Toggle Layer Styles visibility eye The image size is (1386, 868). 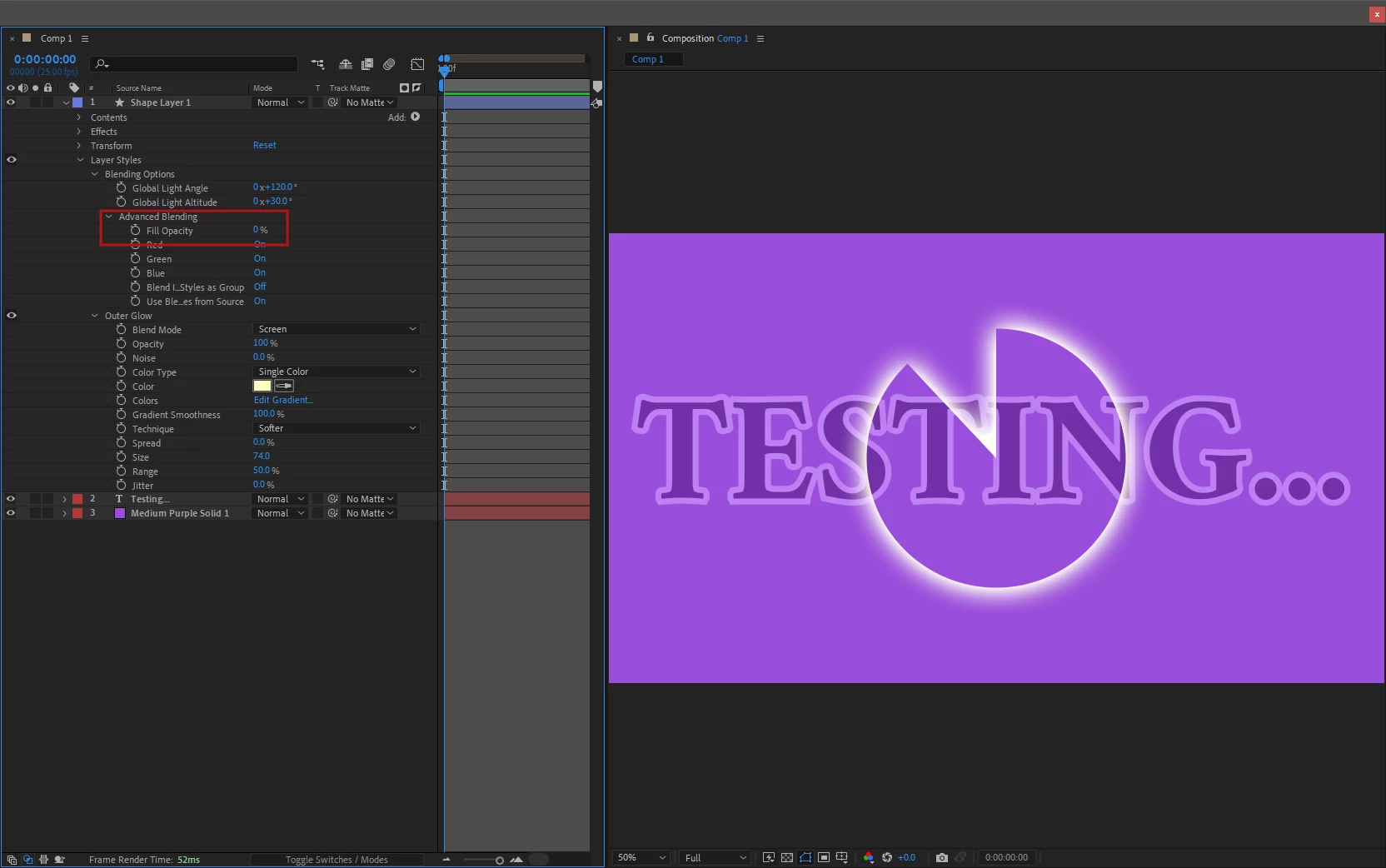pos(12,159)
